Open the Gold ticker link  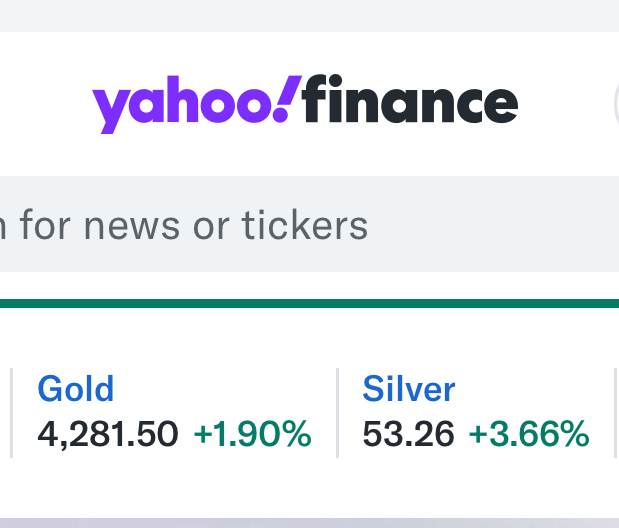point(76,388)
